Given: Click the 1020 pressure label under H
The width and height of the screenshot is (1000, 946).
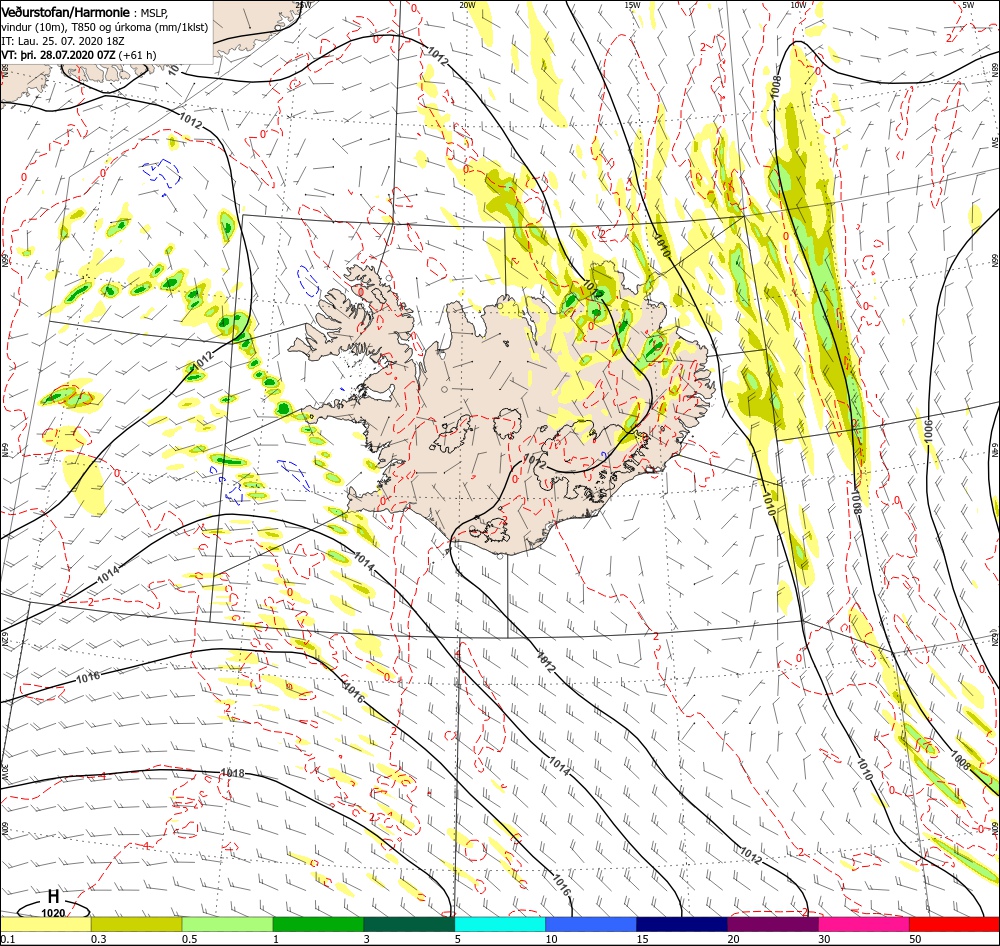Looking at the screenshot, I should (x=53, y=913).
